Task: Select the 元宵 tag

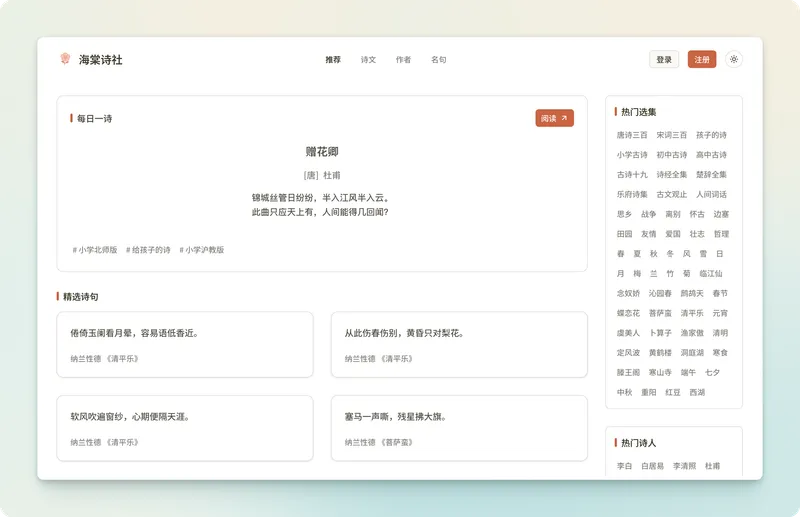Action: pyautogui.click(x=720, y=313)
